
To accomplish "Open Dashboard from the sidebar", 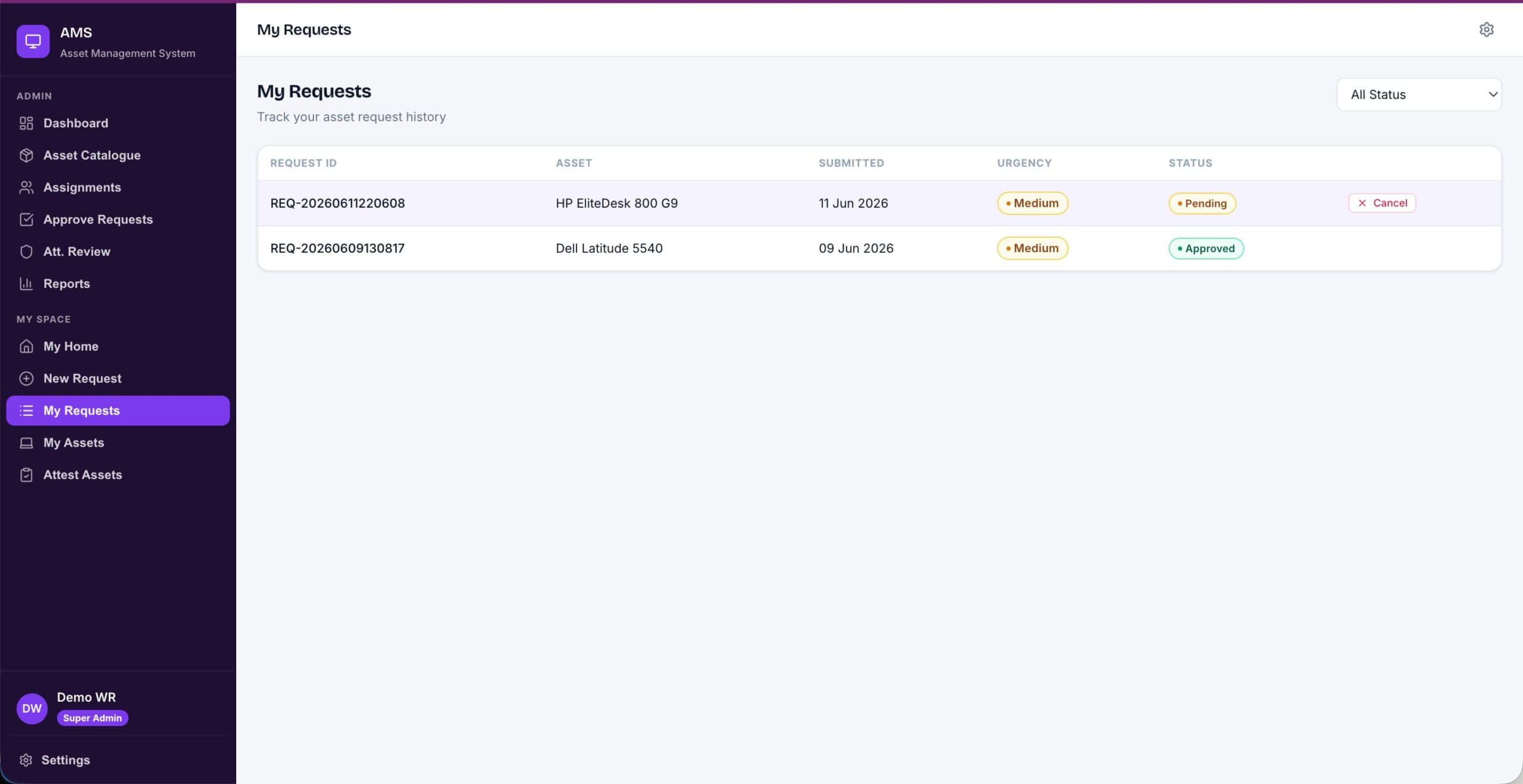I will coord(118,123).
